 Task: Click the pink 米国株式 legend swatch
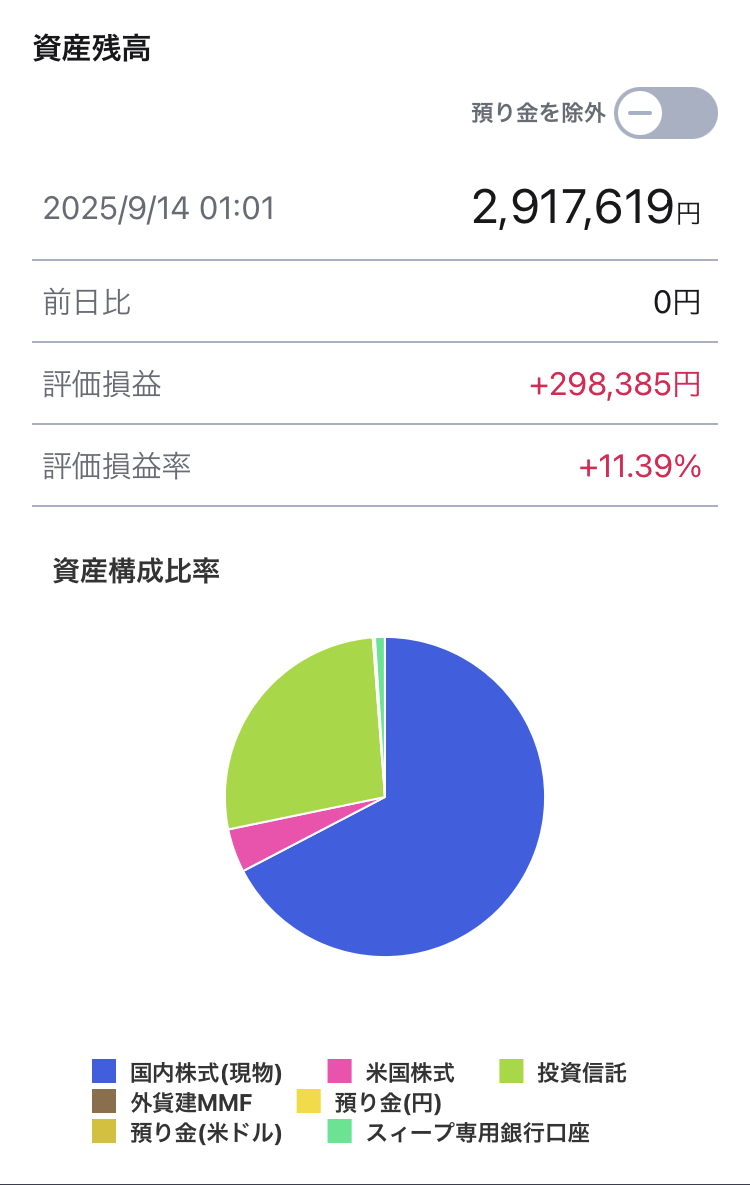[x=339, y=1071]
